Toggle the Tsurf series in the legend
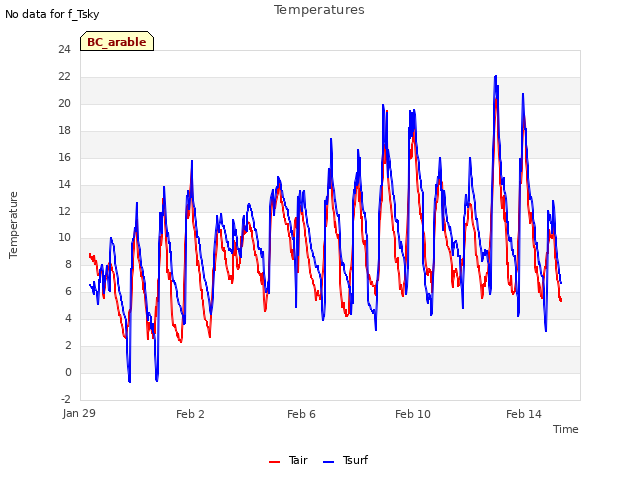The height and width of the screenshot is (480, 640). (x=345, y=460)
